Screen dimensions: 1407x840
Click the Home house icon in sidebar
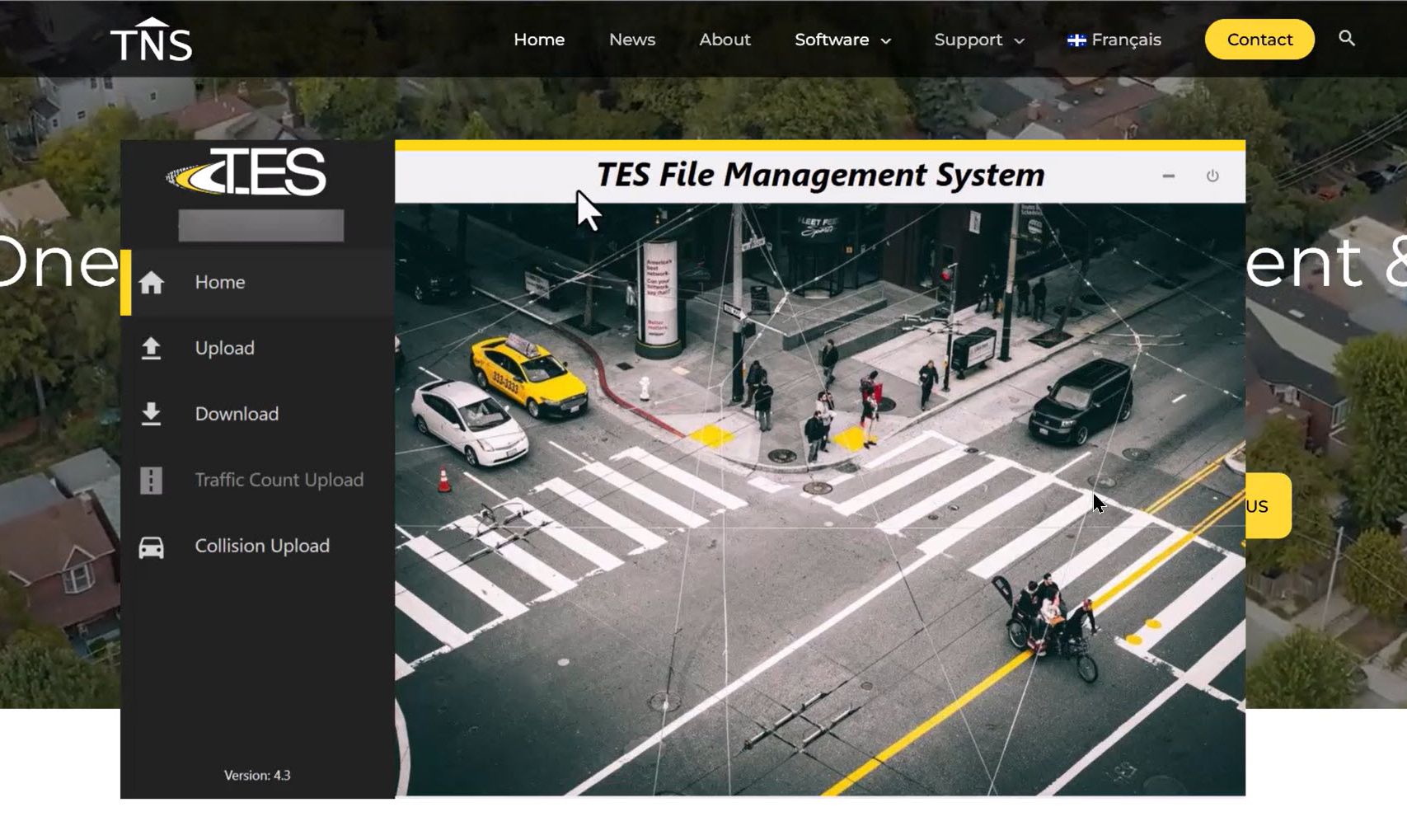pos(151,283)
